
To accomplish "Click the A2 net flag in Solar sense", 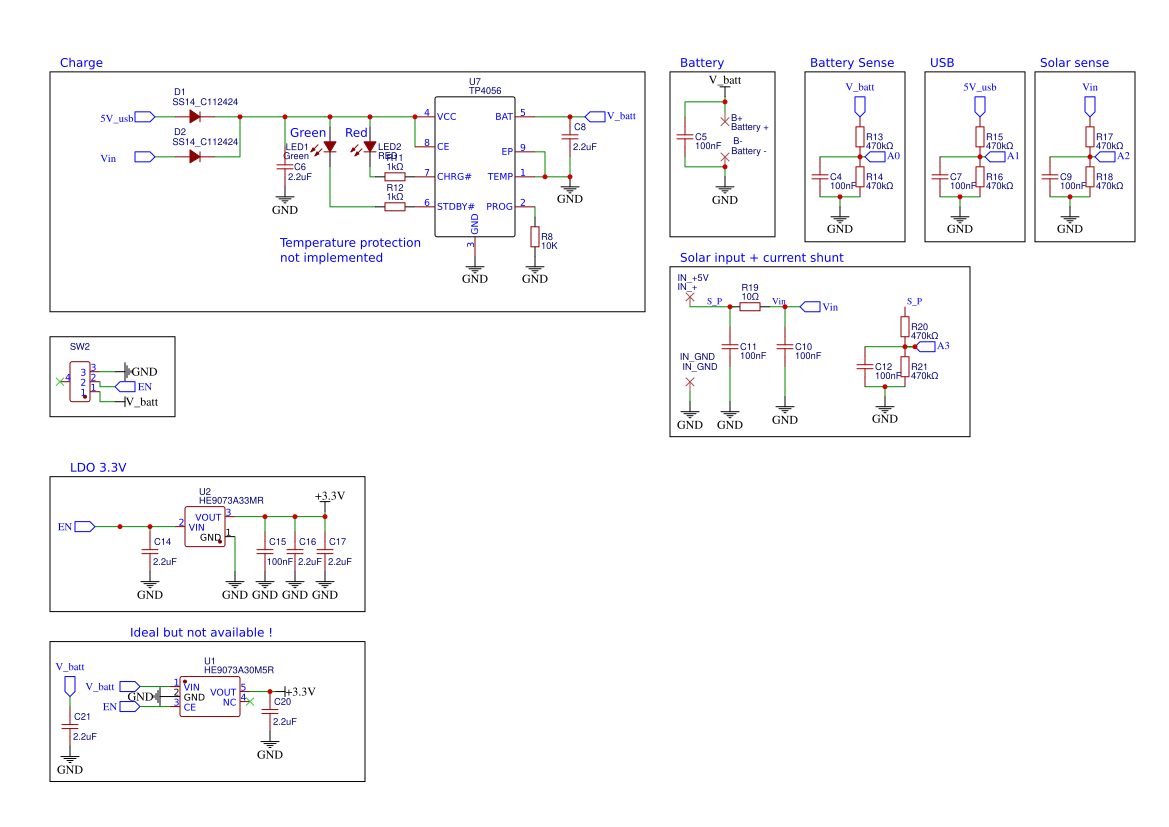I will click(1105, 157).
